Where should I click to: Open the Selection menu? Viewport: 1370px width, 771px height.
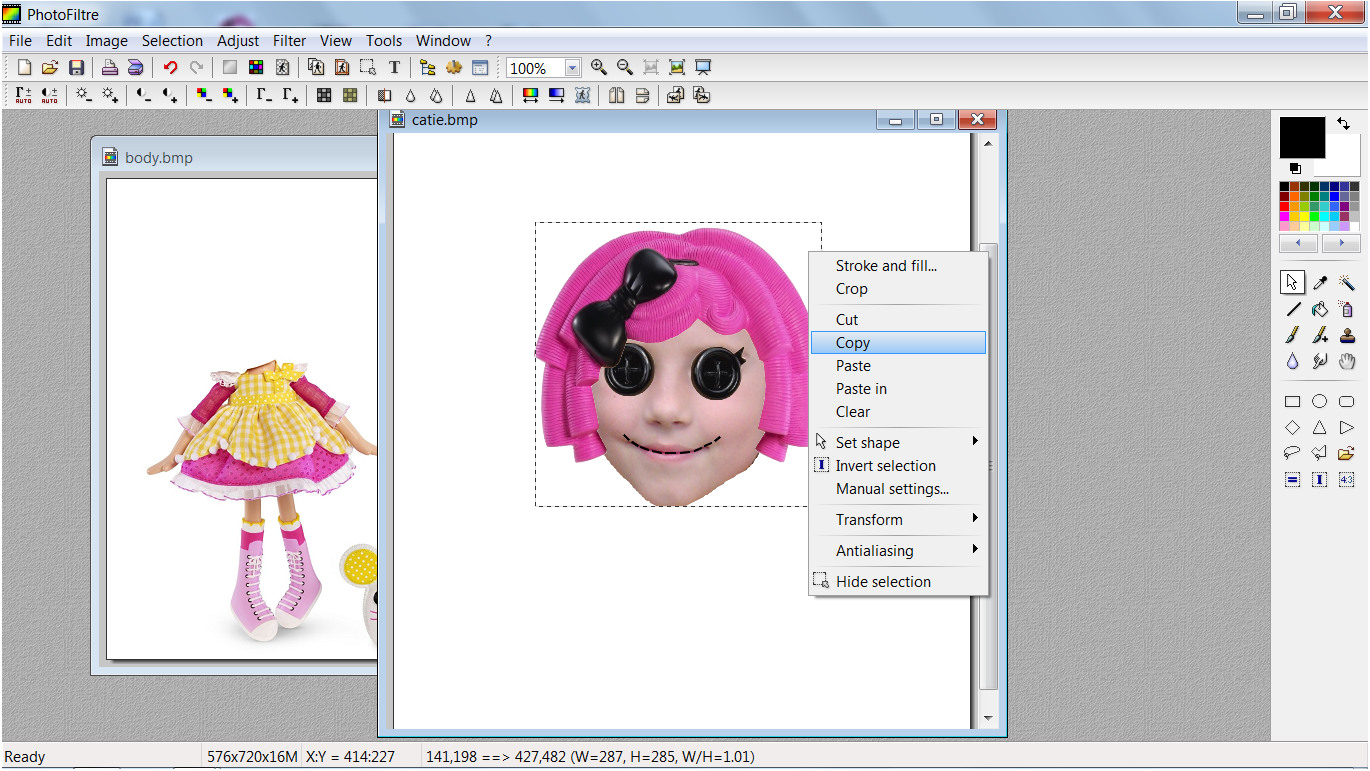coord(172,41)
